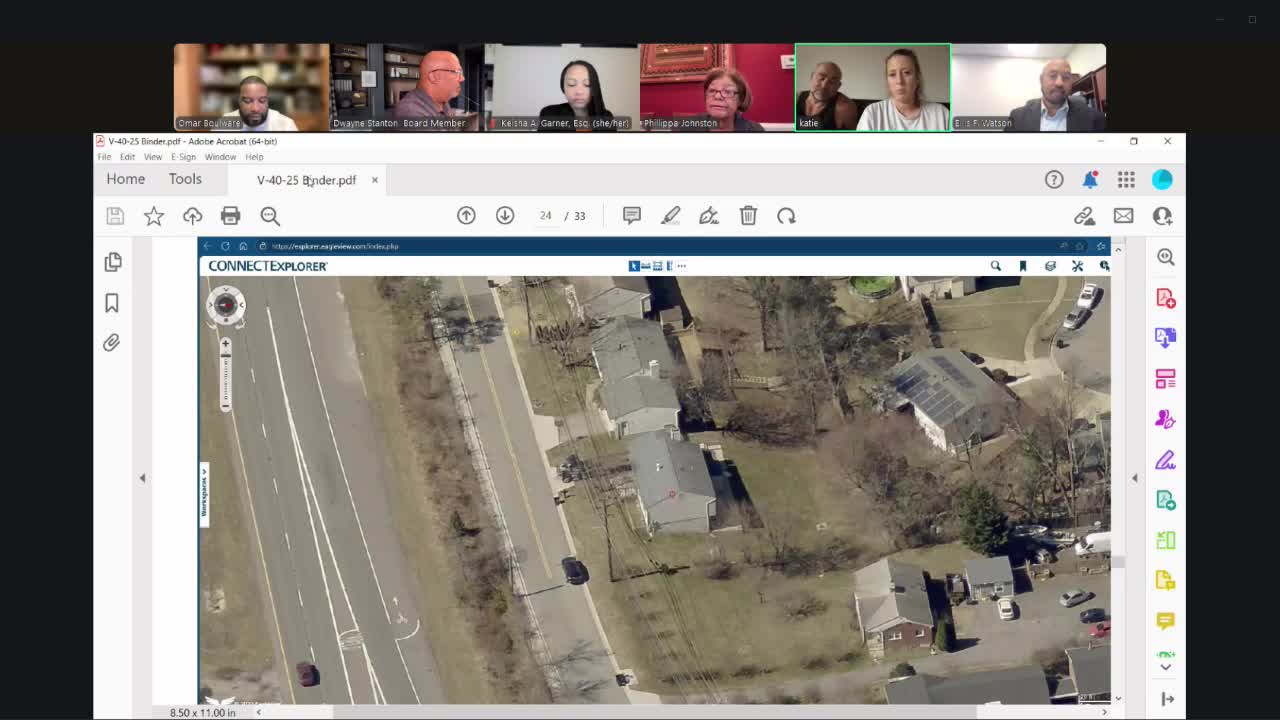The image size is (1280, 720).
Task: Open the File menu
Action: pyautogui.click(x=104, y=157)
